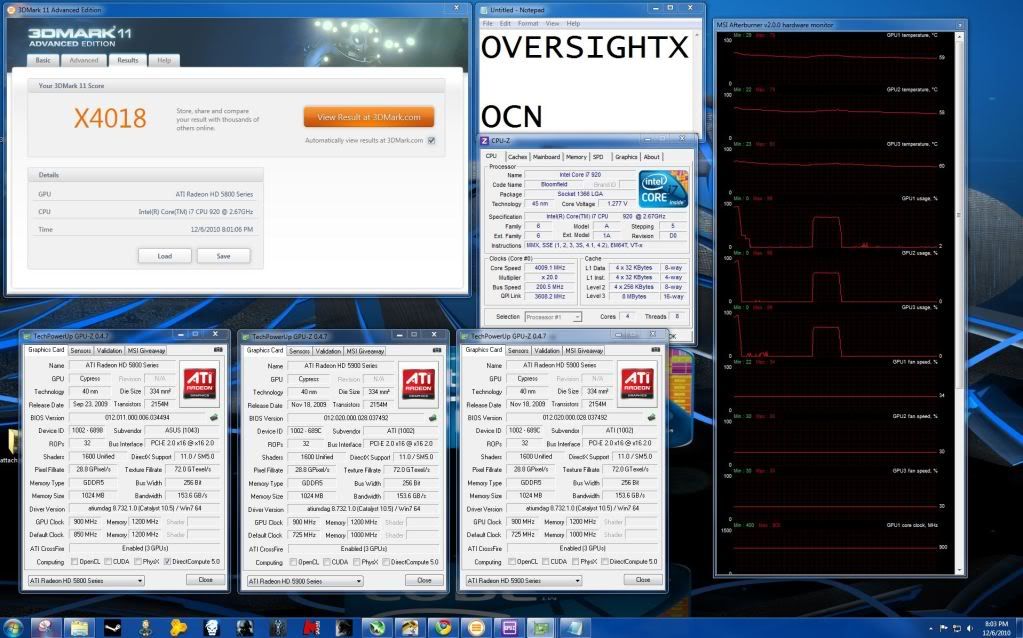Open the Action Center flag tray icon
Viewport: 1023px width, 638px height.
pos(944,628)
